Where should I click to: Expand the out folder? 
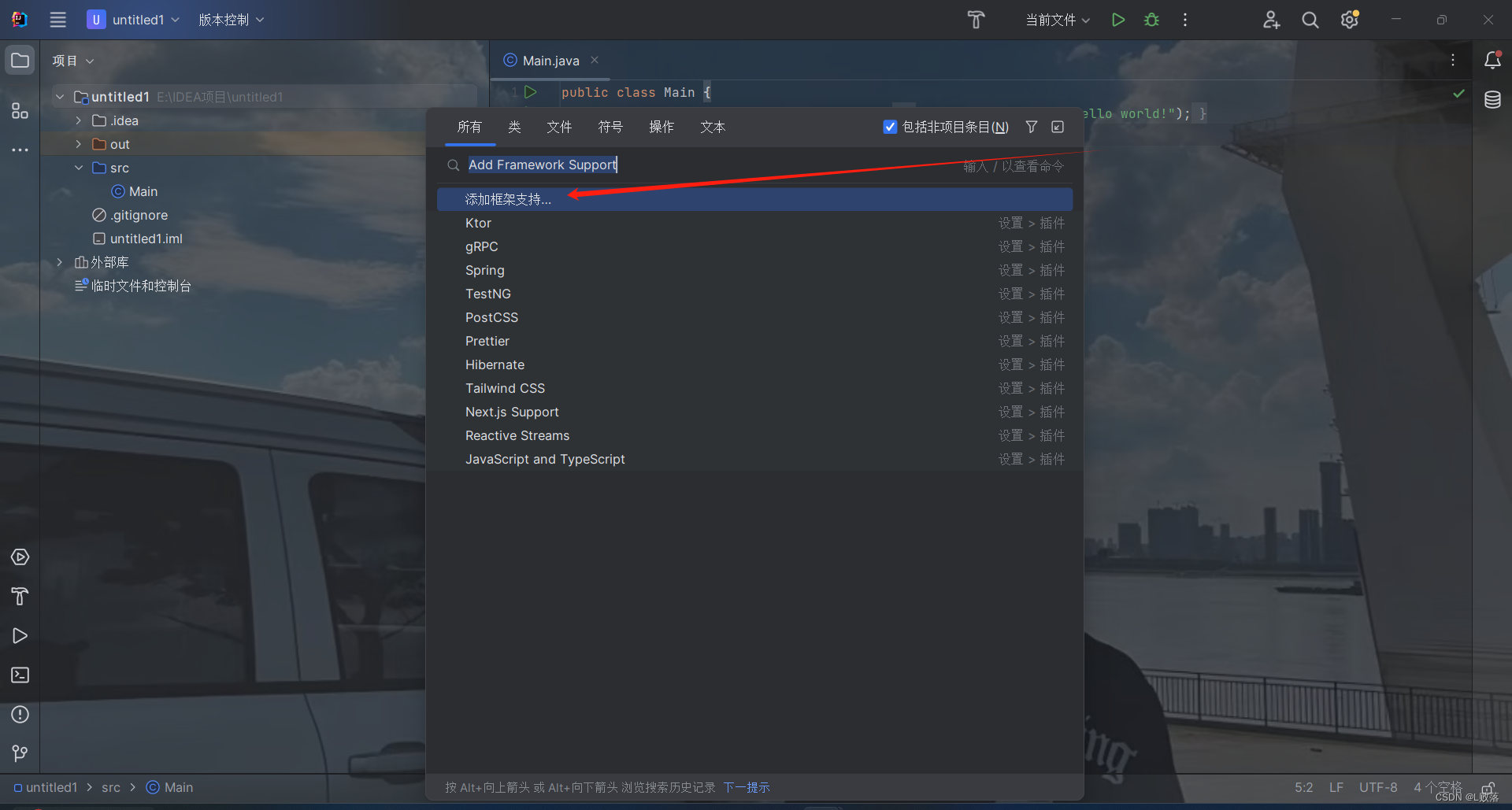pos(78,144)
